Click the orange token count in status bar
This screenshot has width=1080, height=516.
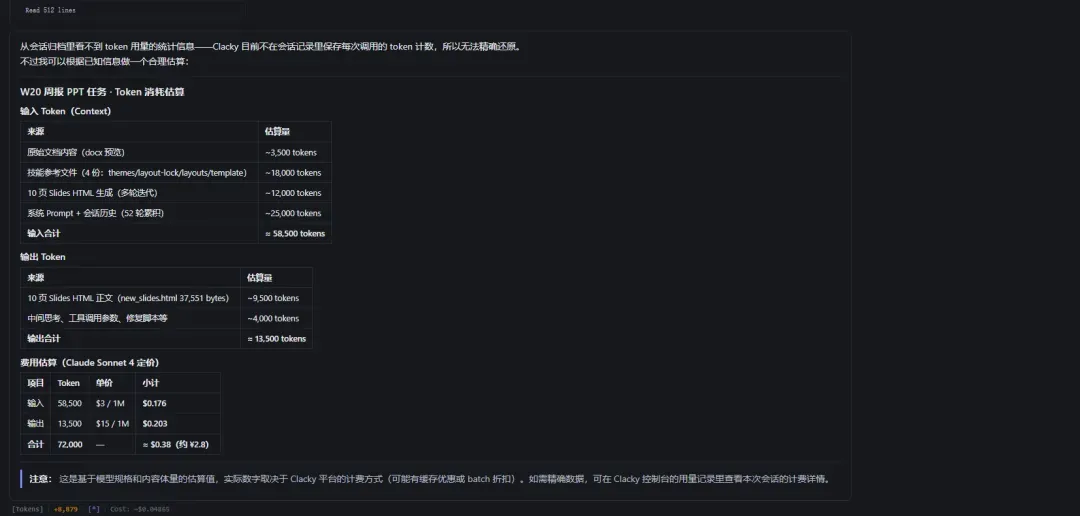[65, 509]
